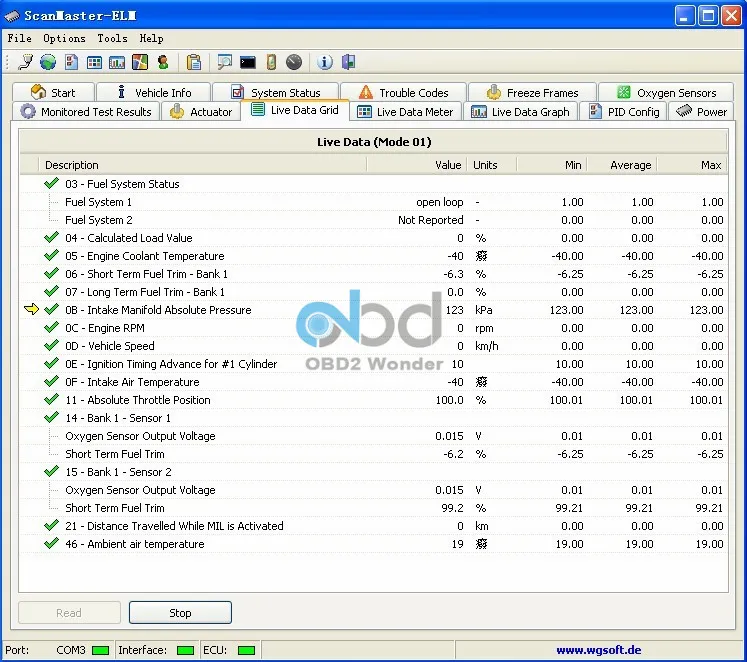Switch to the Actuator tab
Screen dimensions: 747x662
tap(201, 111)
